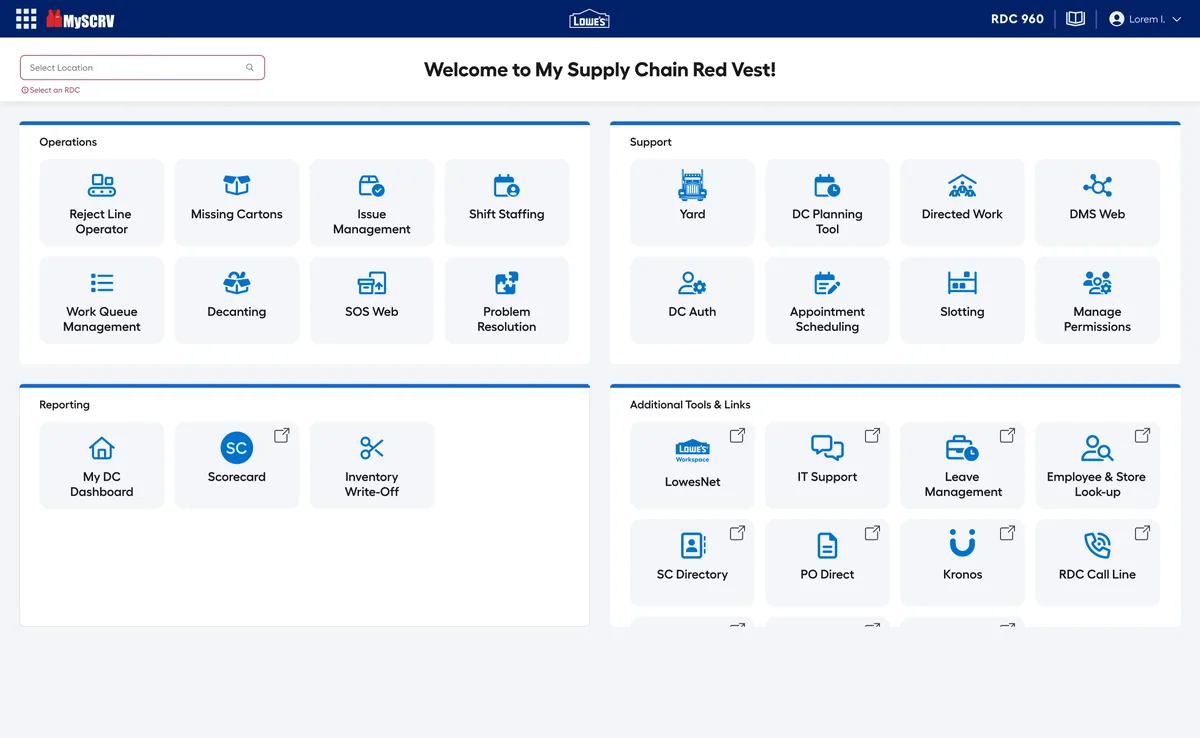Open Work Queue Management tile

click(102, 300)
